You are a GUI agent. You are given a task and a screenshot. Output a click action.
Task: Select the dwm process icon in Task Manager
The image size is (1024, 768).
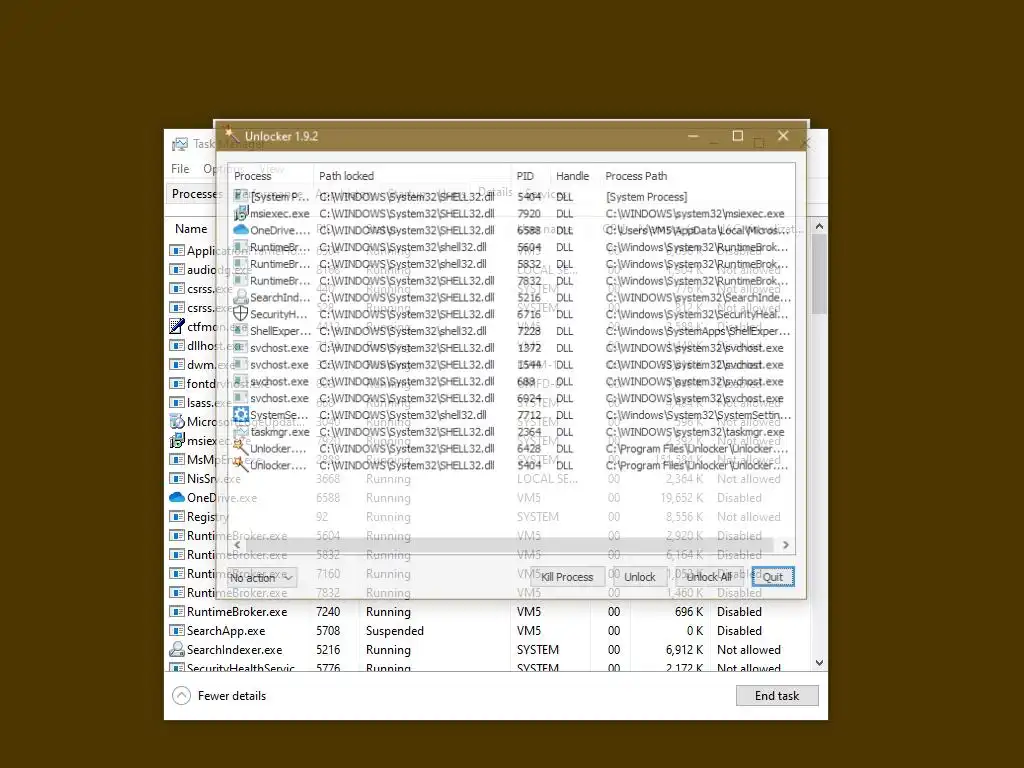(x=176, y=364)
